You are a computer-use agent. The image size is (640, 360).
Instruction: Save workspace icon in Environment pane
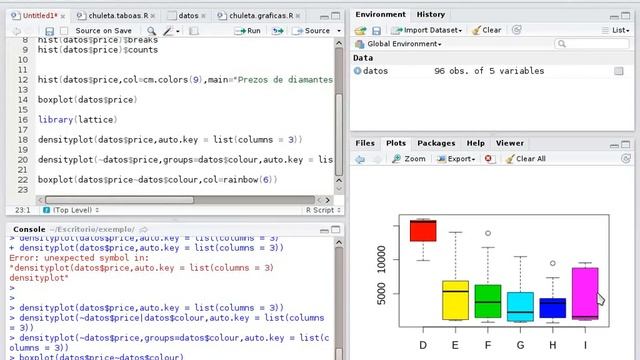click(x=376, y=31)
